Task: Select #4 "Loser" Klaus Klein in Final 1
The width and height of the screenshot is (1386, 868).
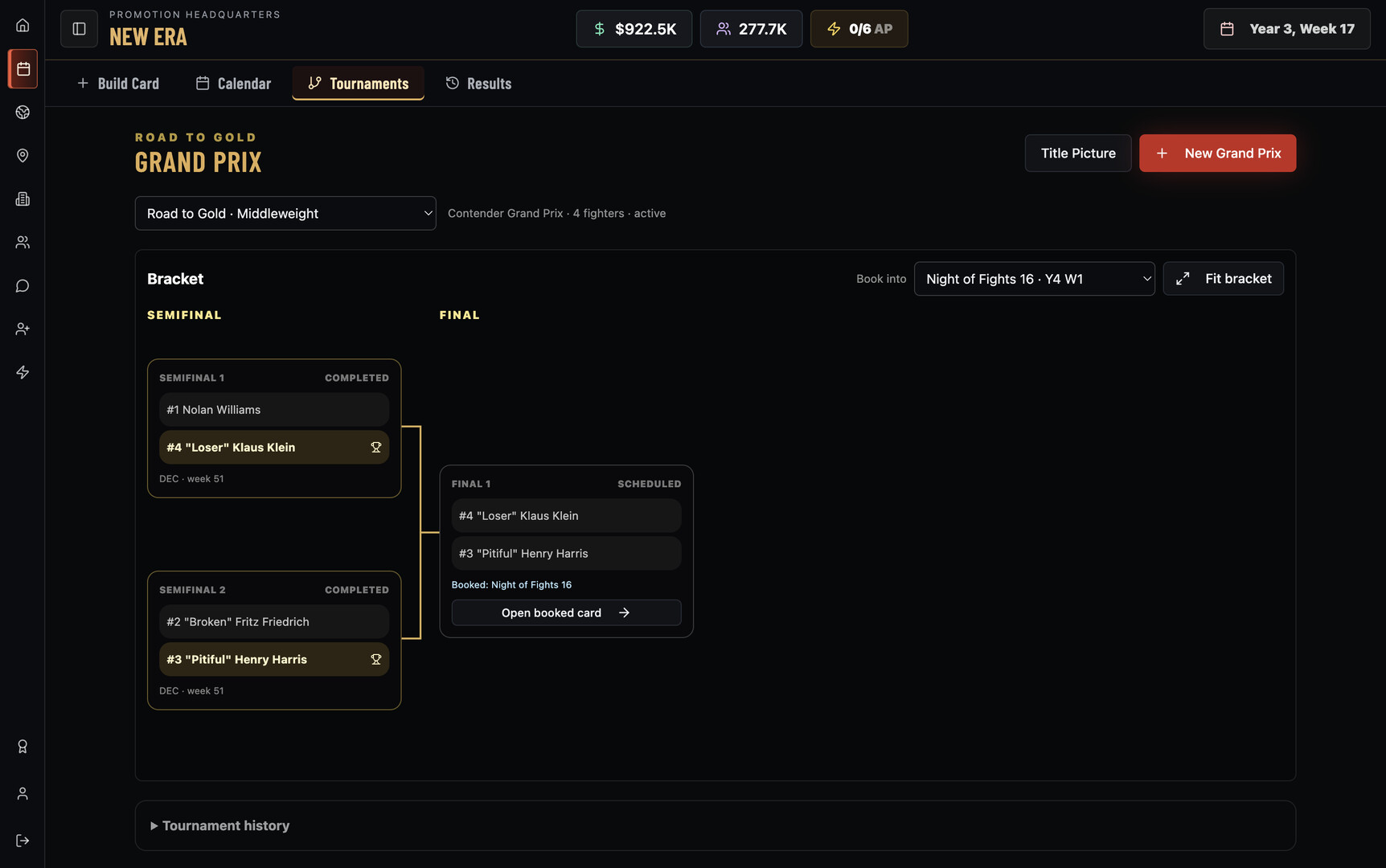Action: pyautogui.click(x=566, y=516)
